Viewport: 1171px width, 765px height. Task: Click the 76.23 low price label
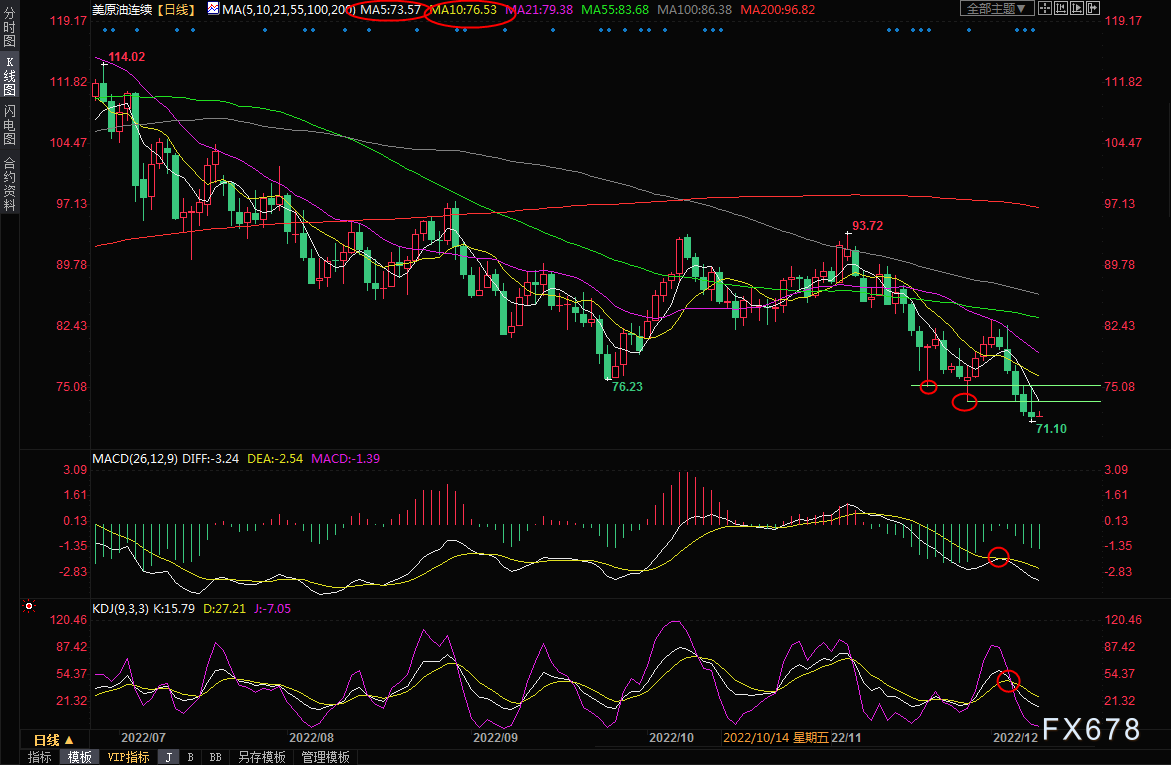[627, 387]
